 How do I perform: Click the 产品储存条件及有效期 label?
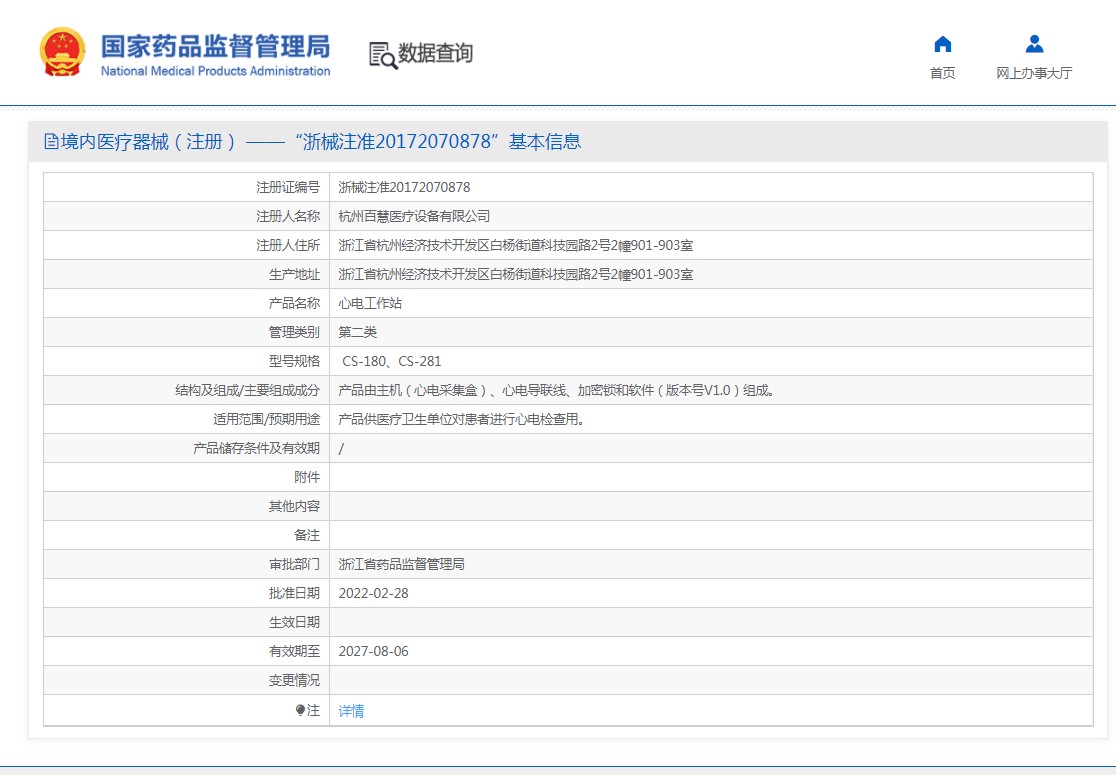256,448
